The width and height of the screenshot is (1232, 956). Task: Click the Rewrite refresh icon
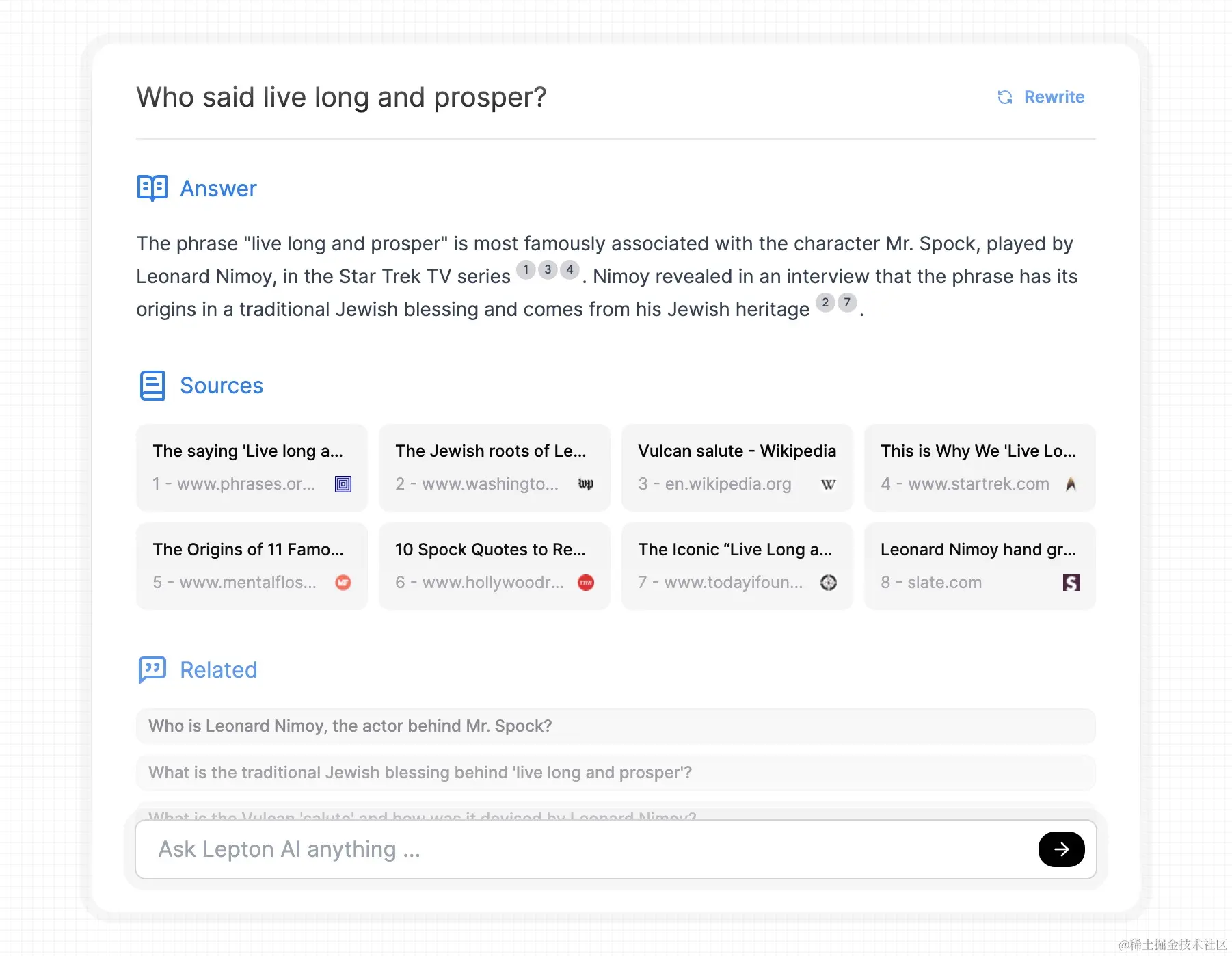1004,97
